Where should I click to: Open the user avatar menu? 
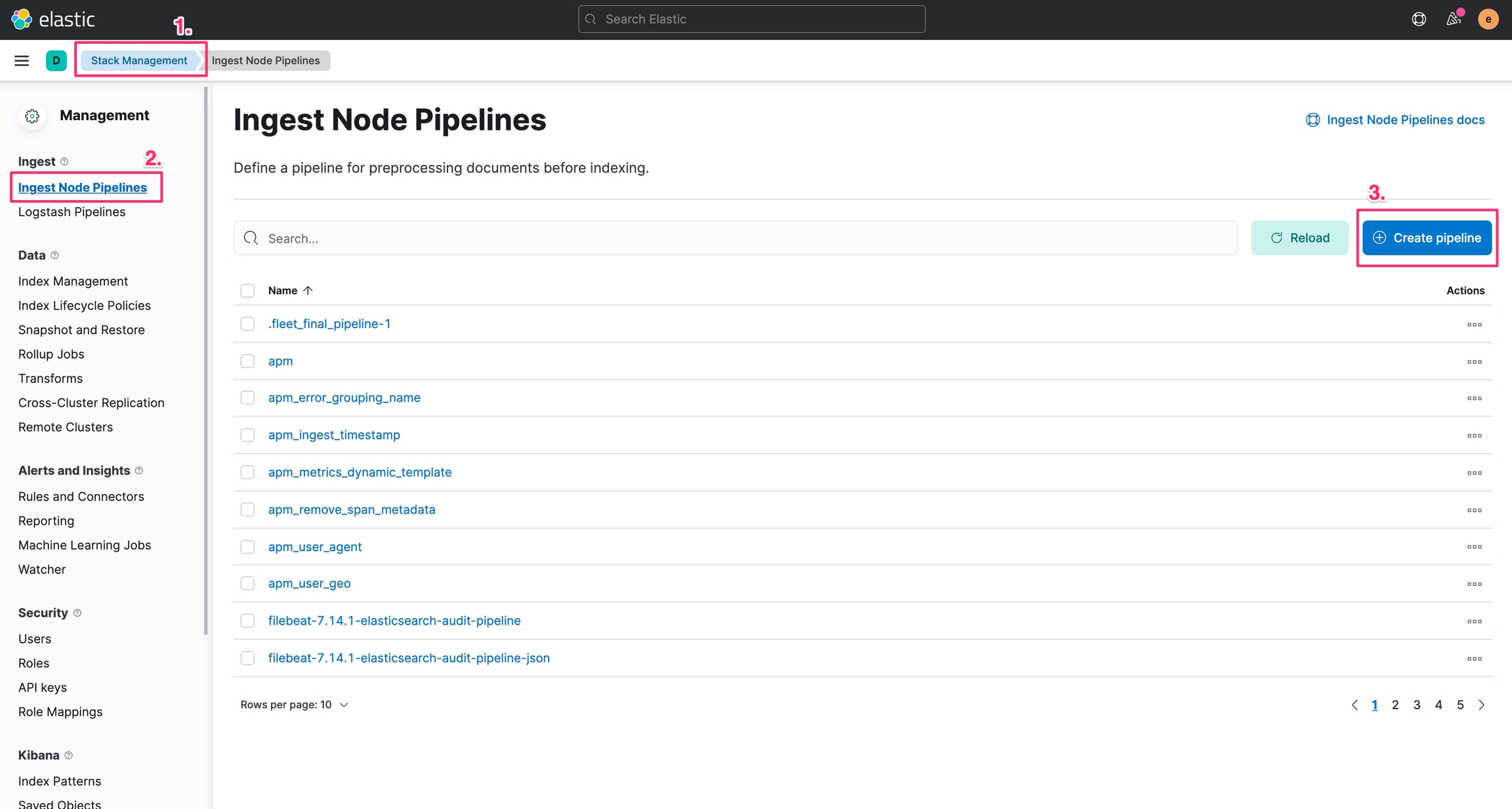1488,19
